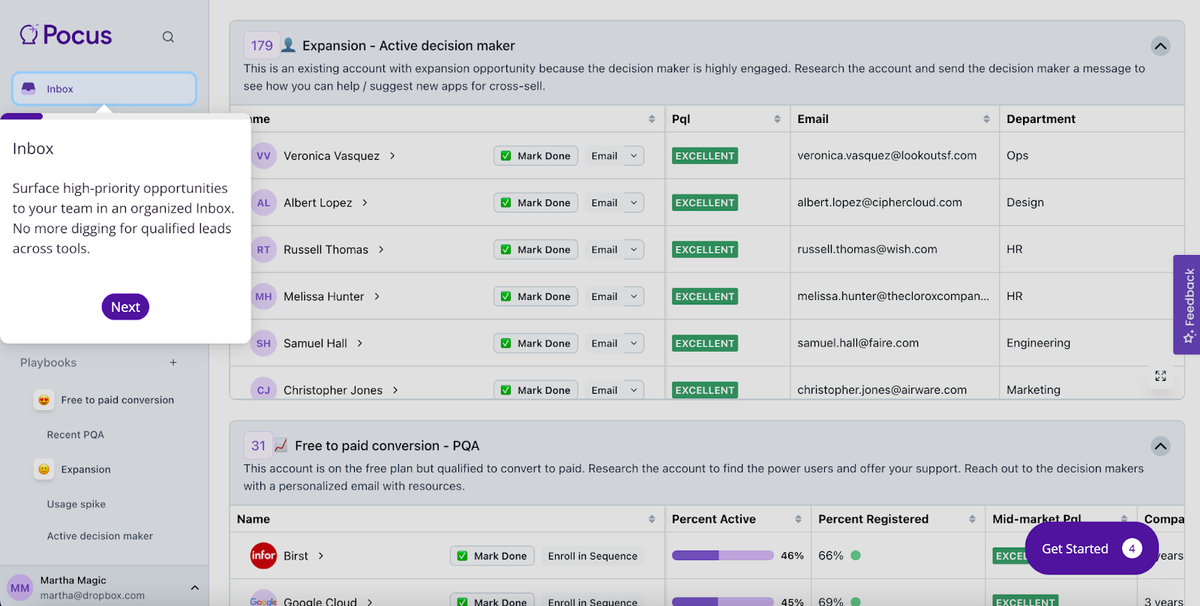Screen dimensions: 1200x606
Task: Open the Feedback side tab
Action: (1187, 304)
